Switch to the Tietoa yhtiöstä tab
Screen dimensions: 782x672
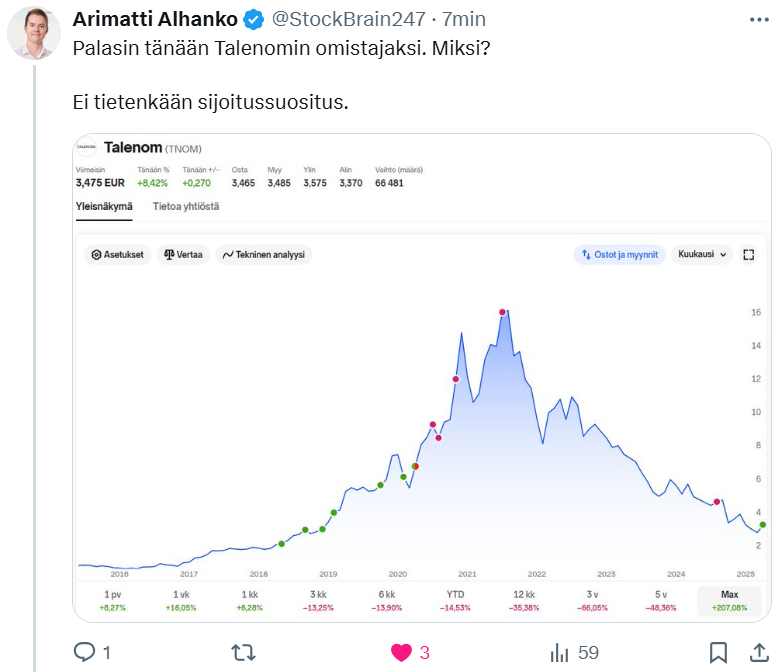point(186,207)
